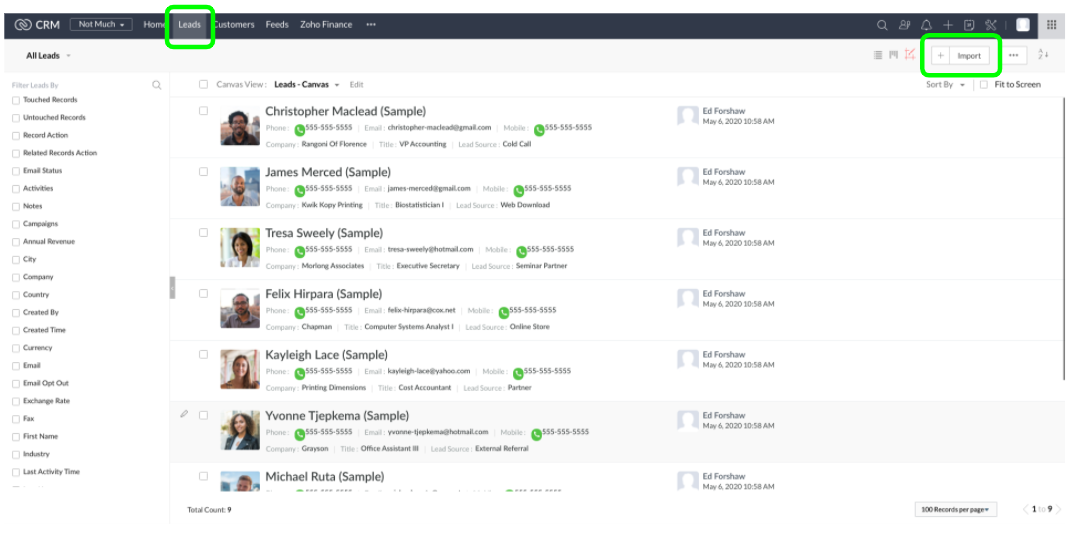Expand the more modules ellipsis in the top nav
This screenshot has width=1074, height=539.
371,25
